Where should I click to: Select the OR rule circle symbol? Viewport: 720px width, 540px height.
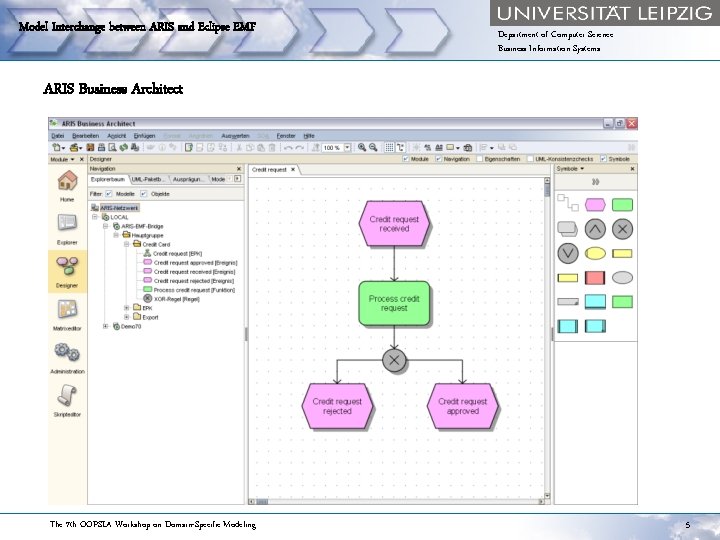pyautogui.click(x=568, y=253)
